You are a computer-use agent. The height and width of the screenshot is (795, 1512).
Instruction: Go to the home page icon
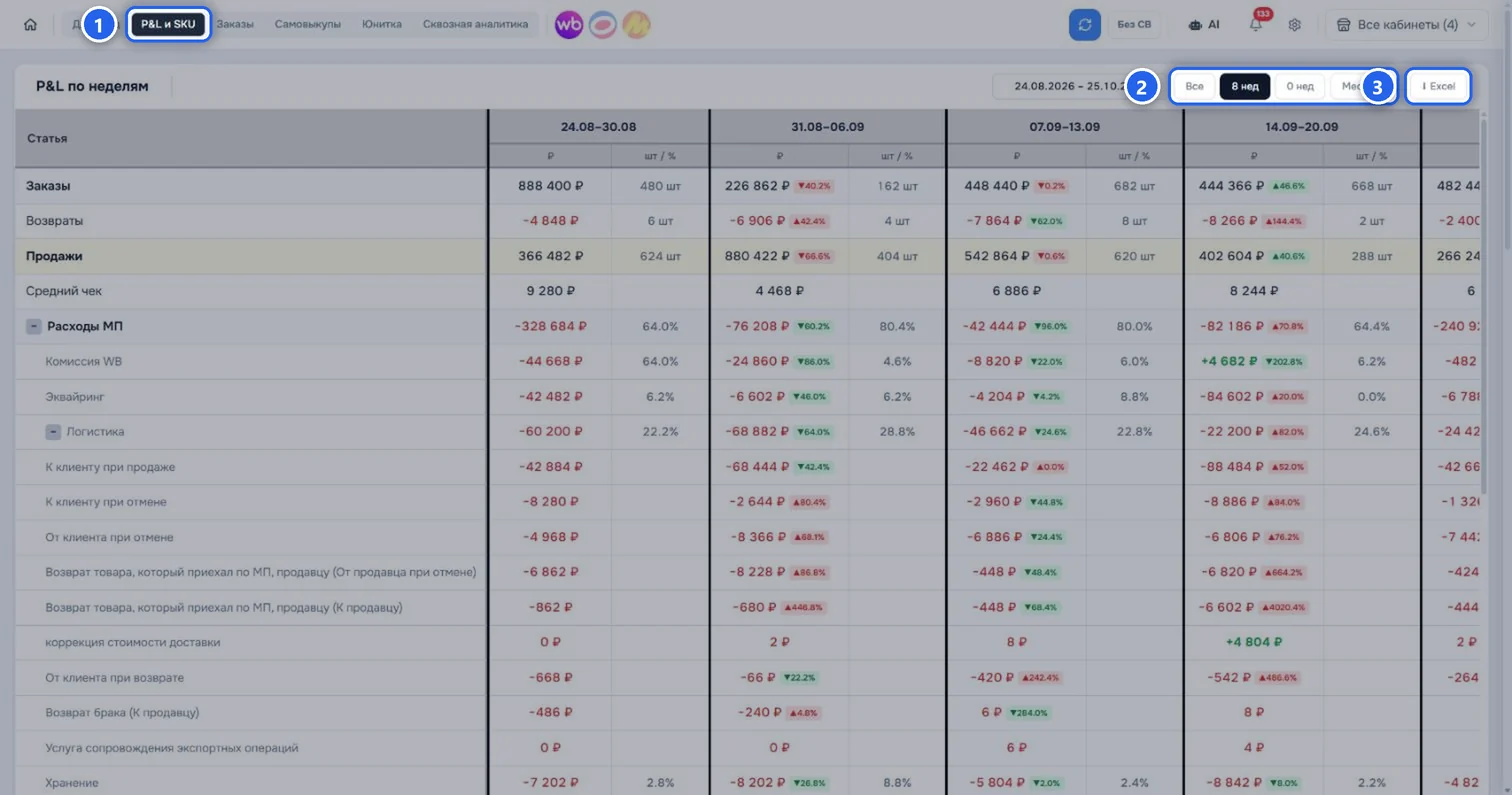point(30,25)
